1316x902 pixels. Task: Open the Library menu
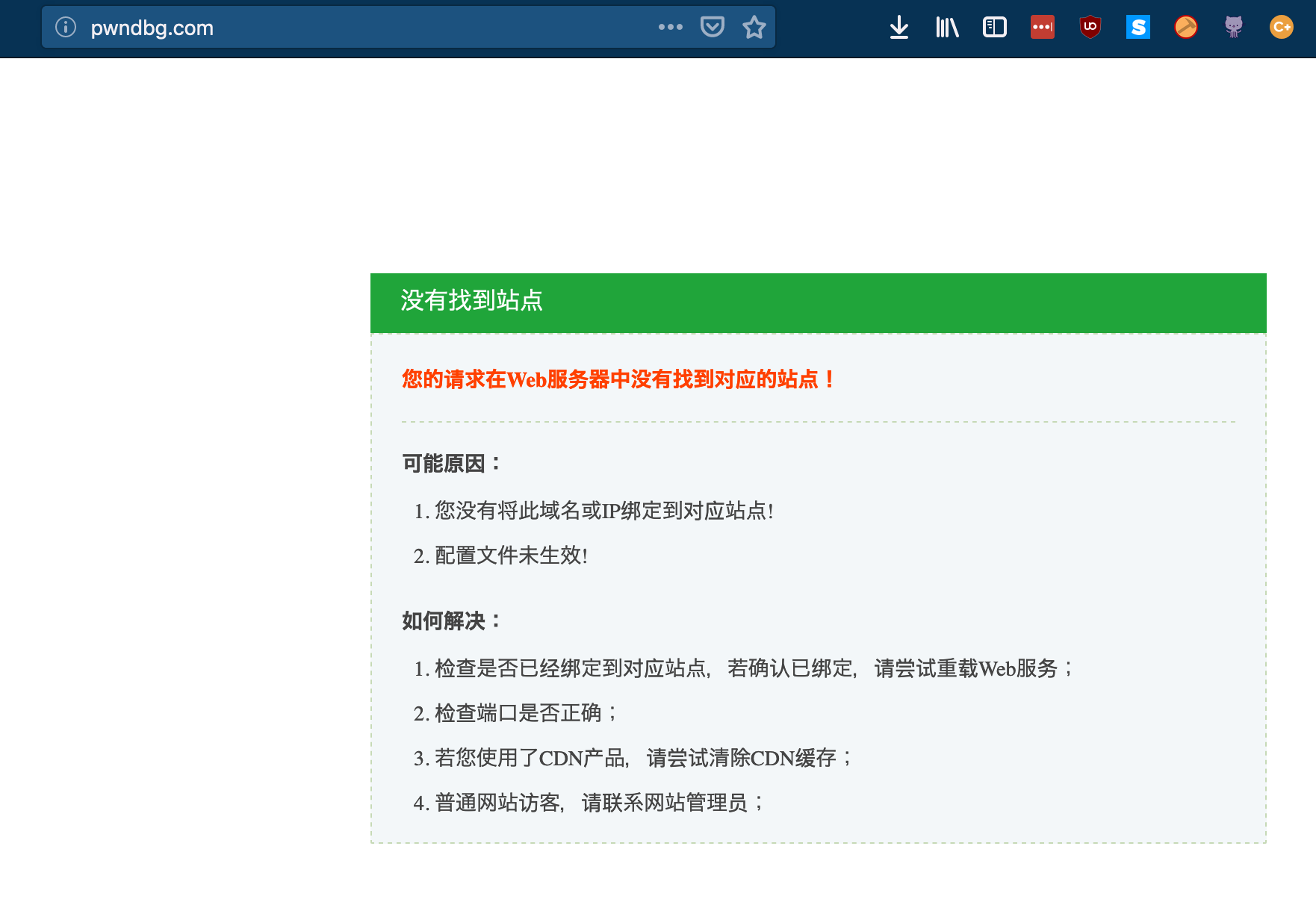[946, 27]
